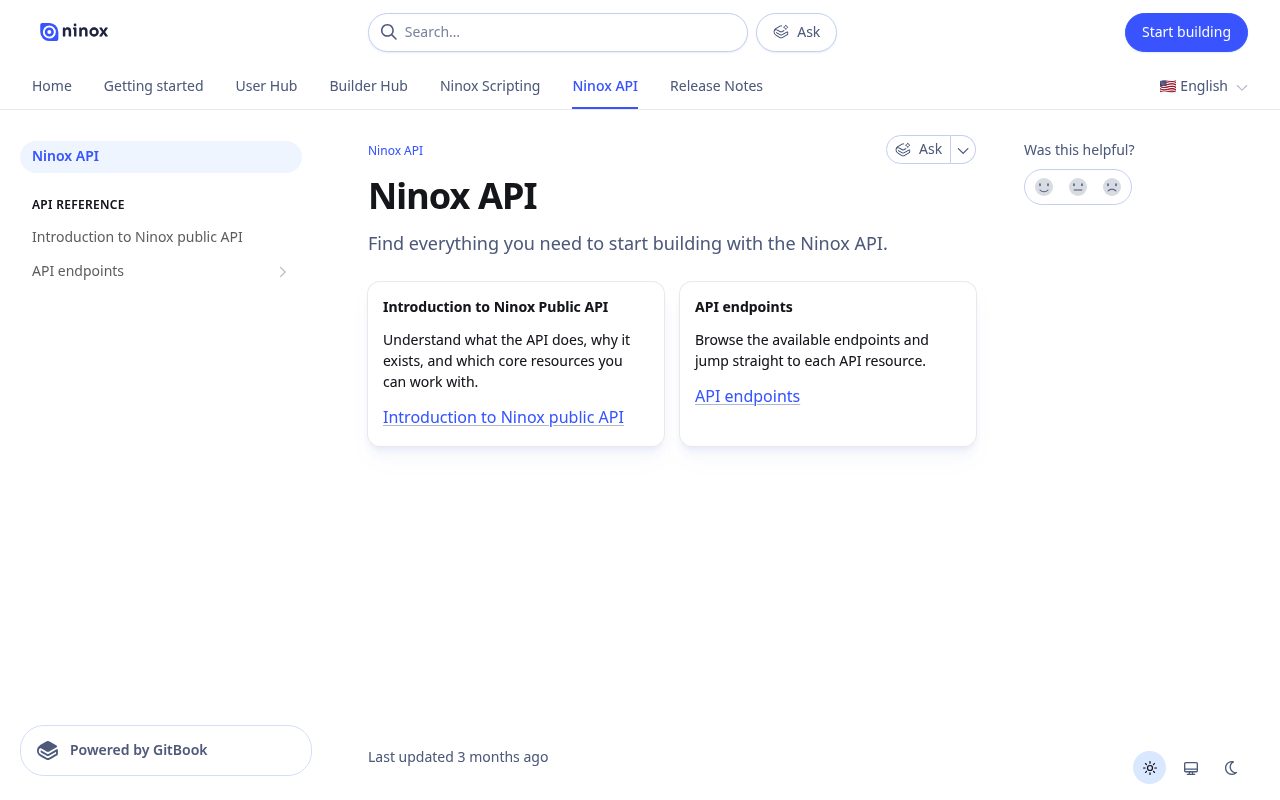The height and width of the screenshot is (800, 1280).
Task: Click the GitBook logo icon
Action: 48,750
